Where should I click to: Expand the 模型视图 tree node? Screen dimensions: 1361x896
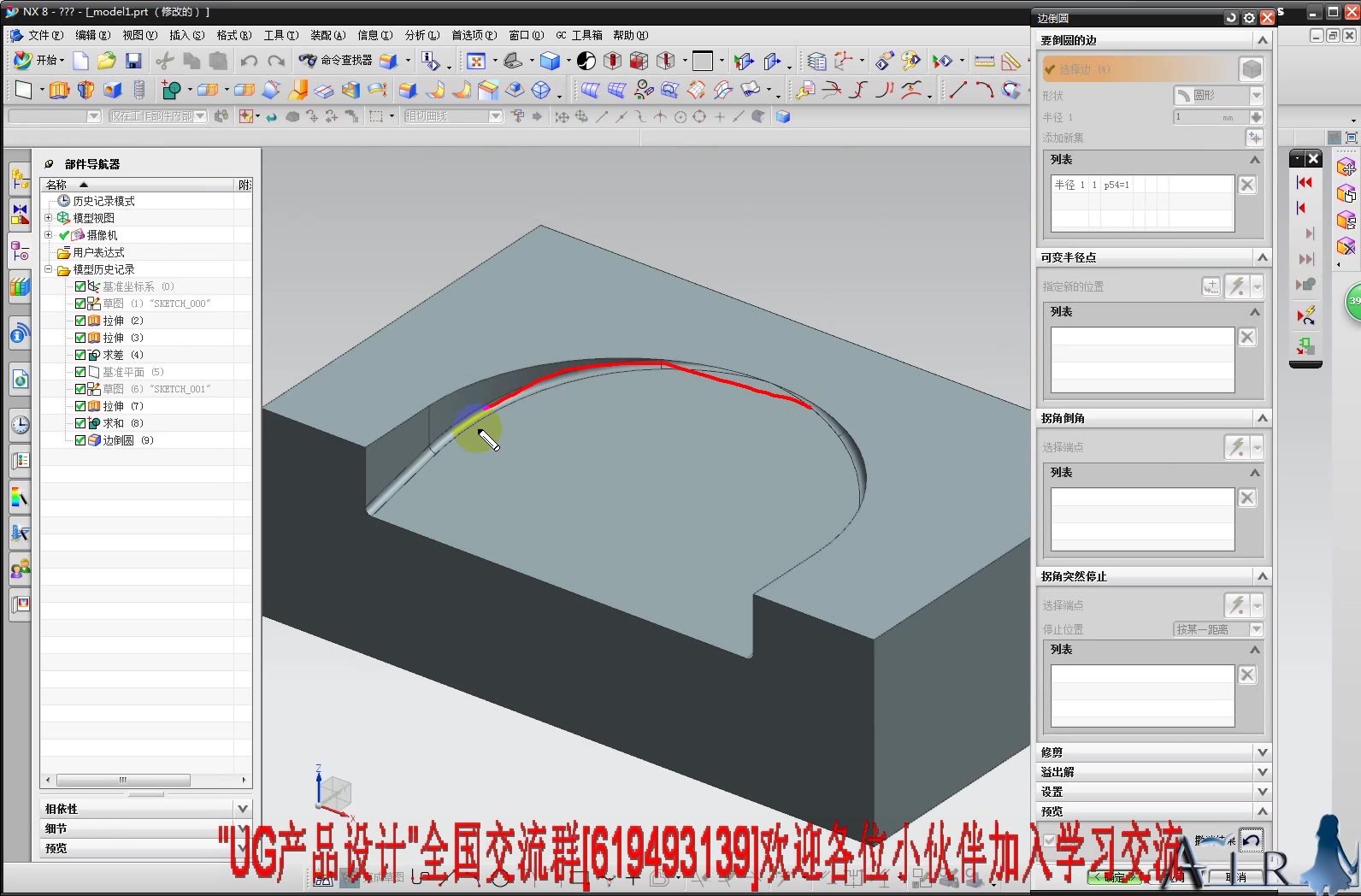(49, 218)
